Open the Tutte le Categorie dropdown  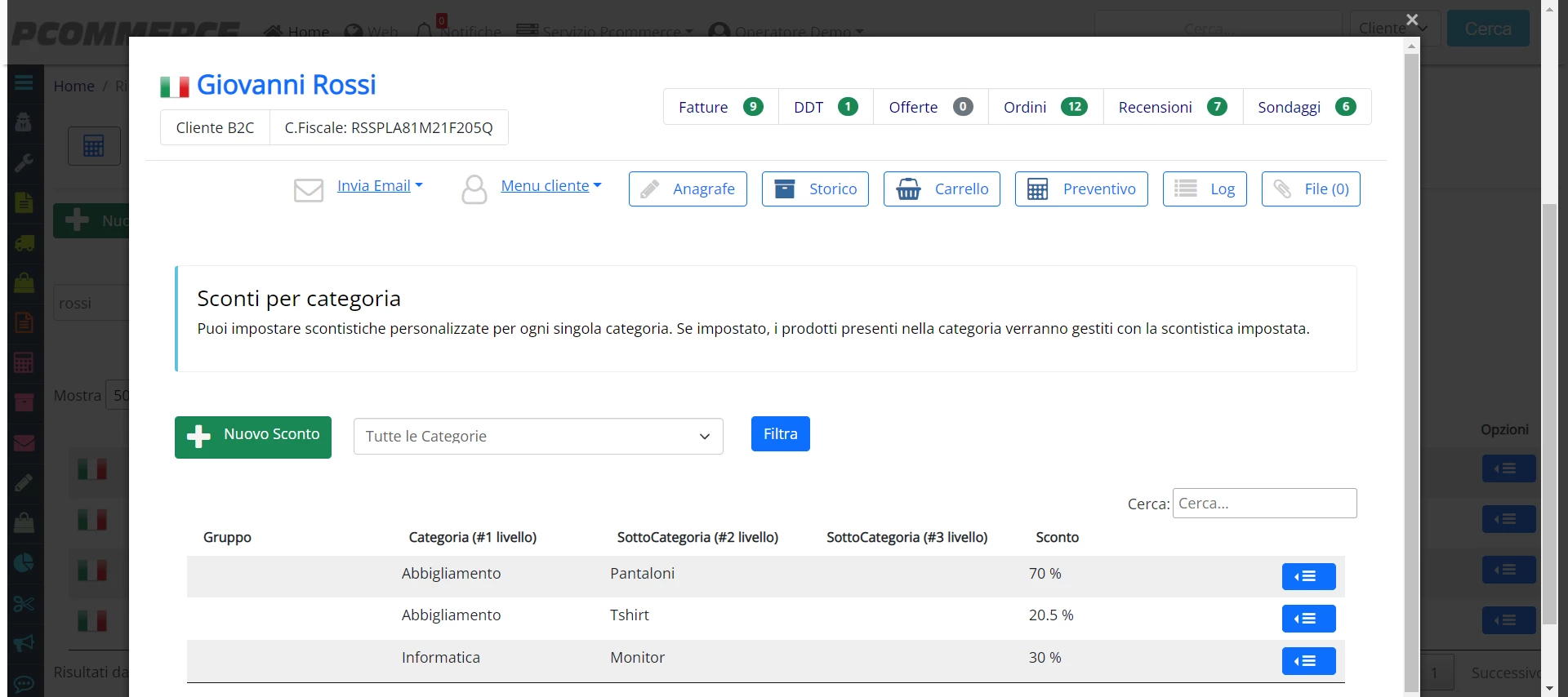click(538, 437)
